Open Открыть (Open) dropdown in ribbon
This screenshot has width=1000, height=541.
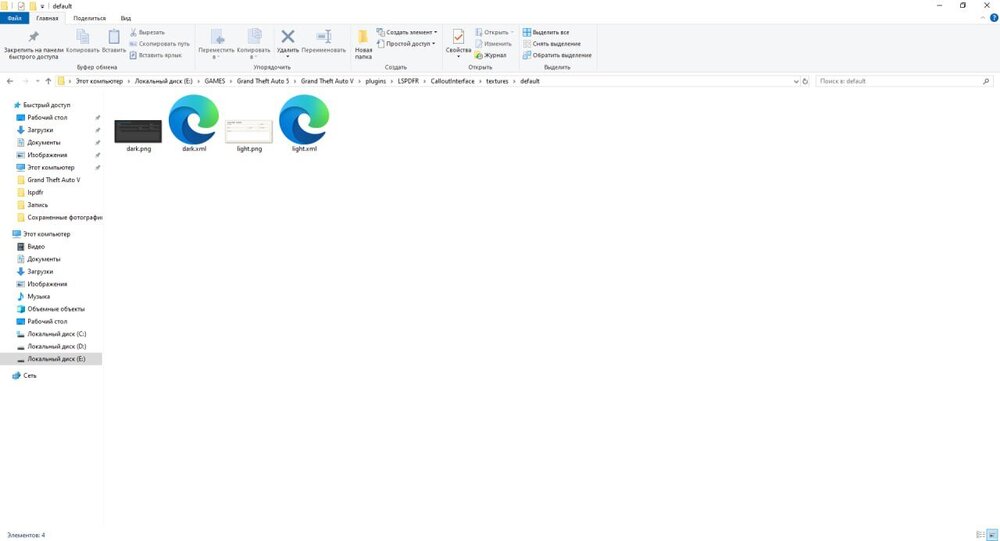[x=494, y=32]
